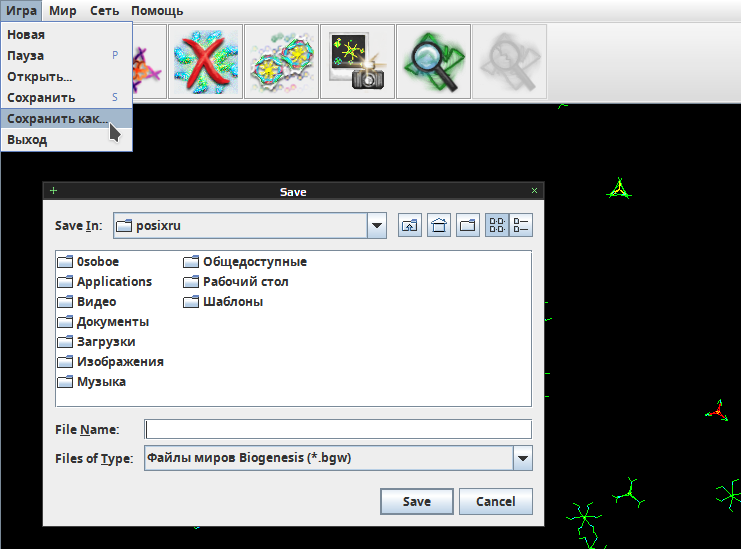Select the Документы folder
Viewport: 741px width, 549px height.
click(103, 322)
